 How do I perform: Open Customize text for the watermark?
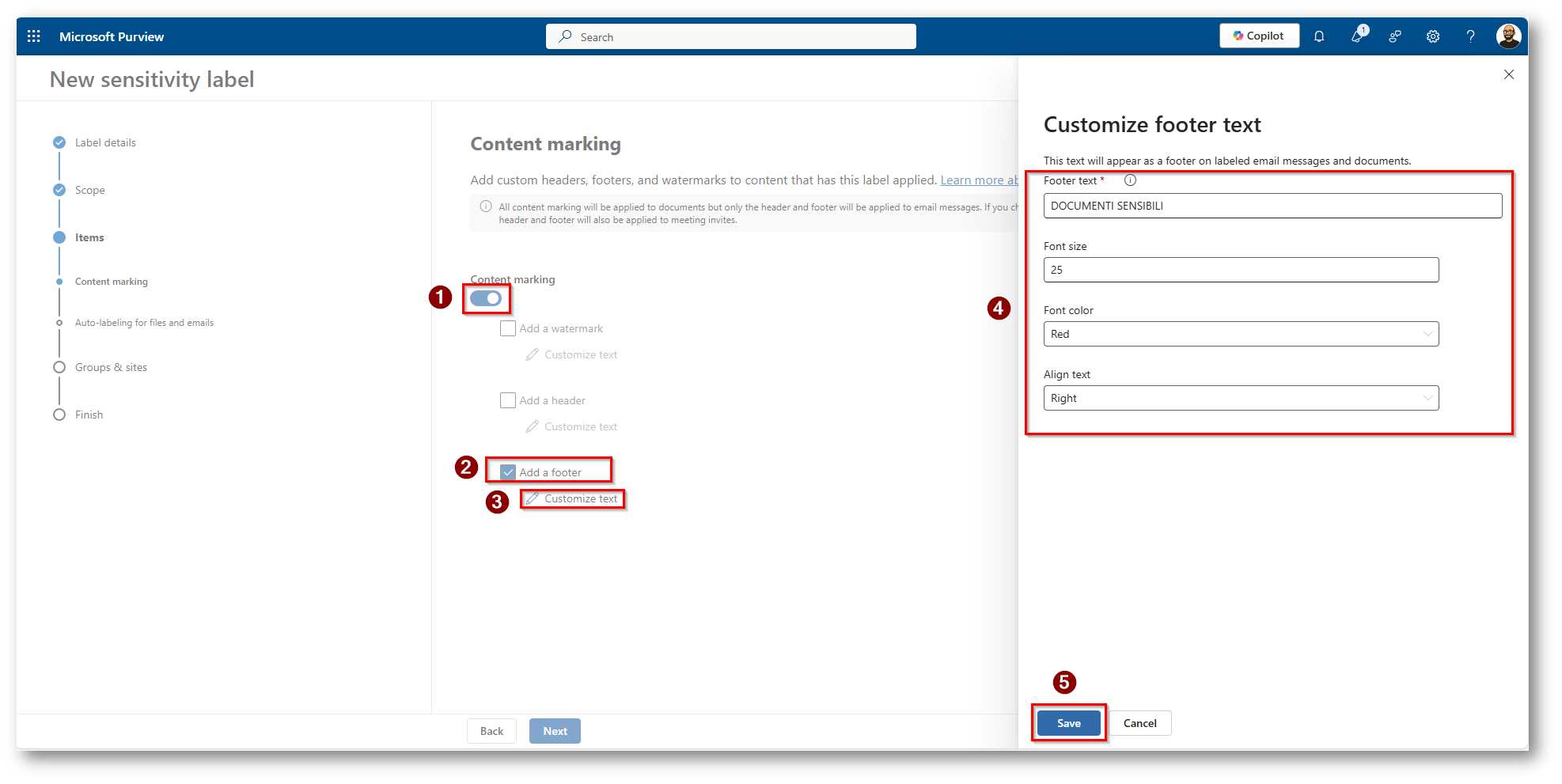click(581, 354)
